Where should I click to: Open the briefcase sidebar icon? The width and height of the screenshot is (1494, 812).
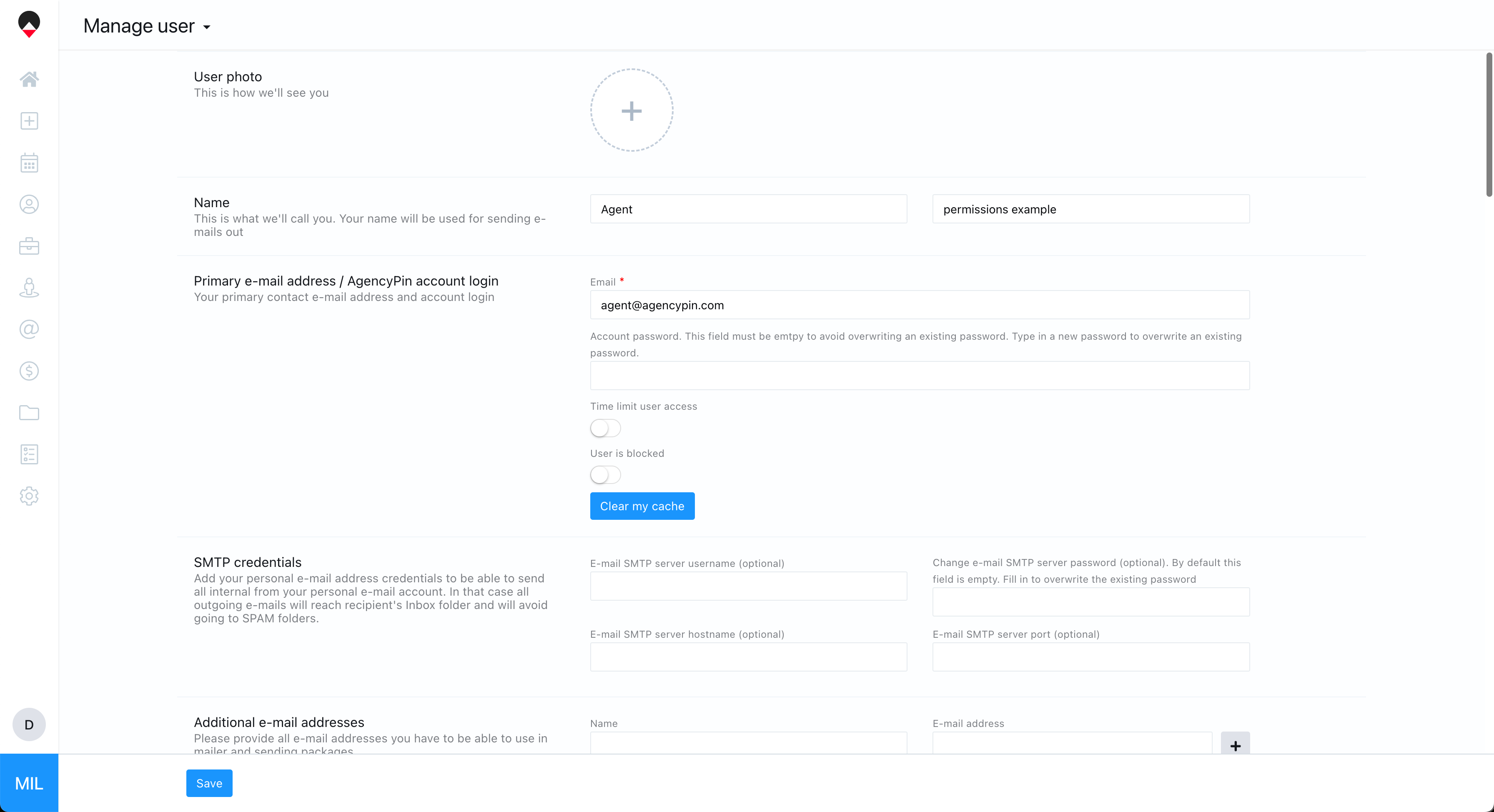[x=29, y=246]
